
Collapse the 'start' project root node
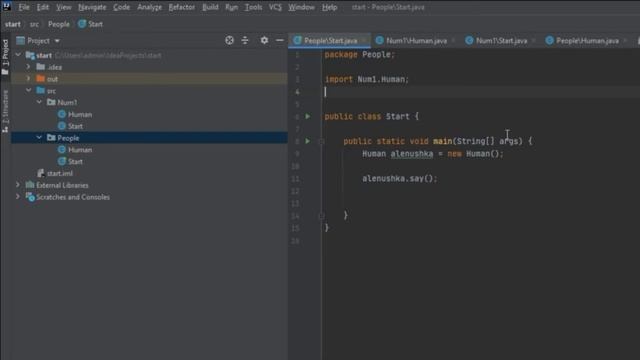(18, 55)
